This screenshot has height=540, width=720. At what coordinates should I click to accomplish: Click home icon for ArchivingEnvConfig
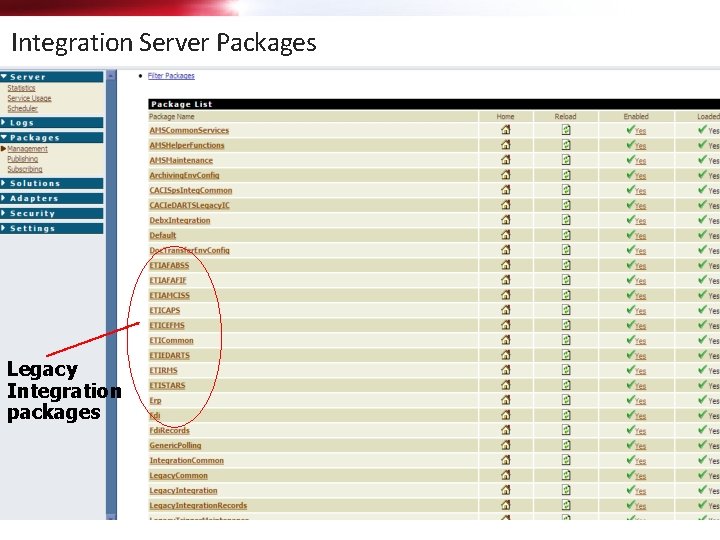[x=506, y=175]
